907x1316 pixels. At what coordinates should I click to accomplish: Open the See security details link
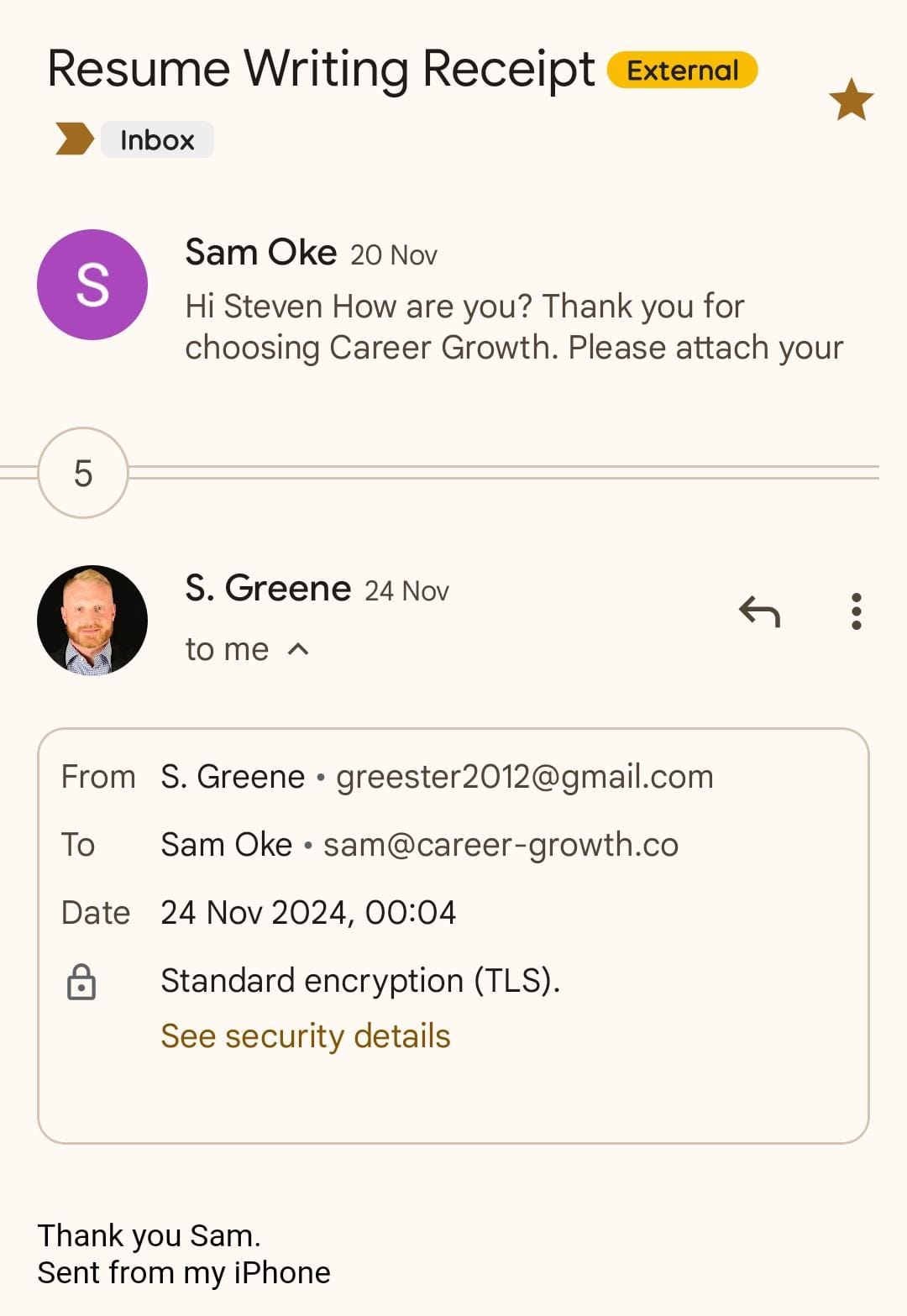306,1036
